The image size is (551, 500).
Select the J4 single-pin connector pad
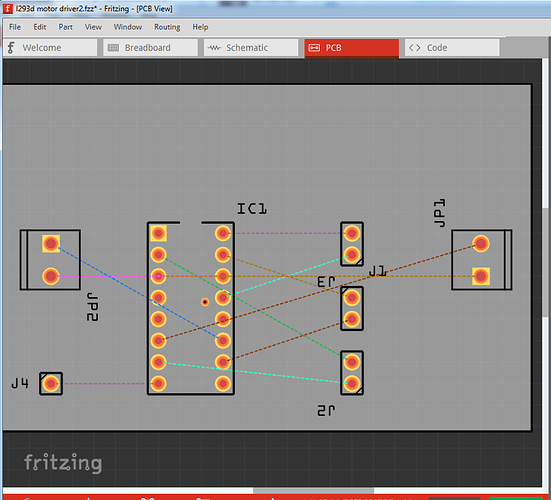tap(51, 383)
